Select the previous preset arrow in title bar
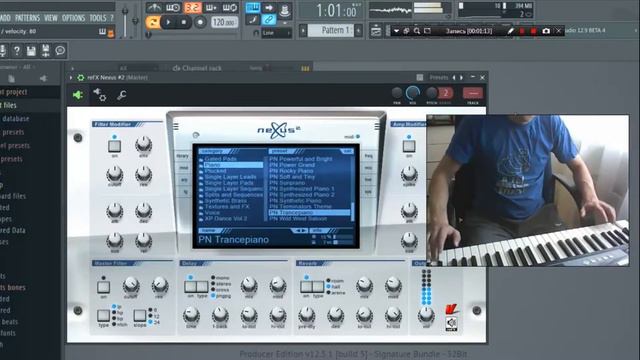Image resolution: width=640 pixels, height=360 pixels. click(454, 77)
